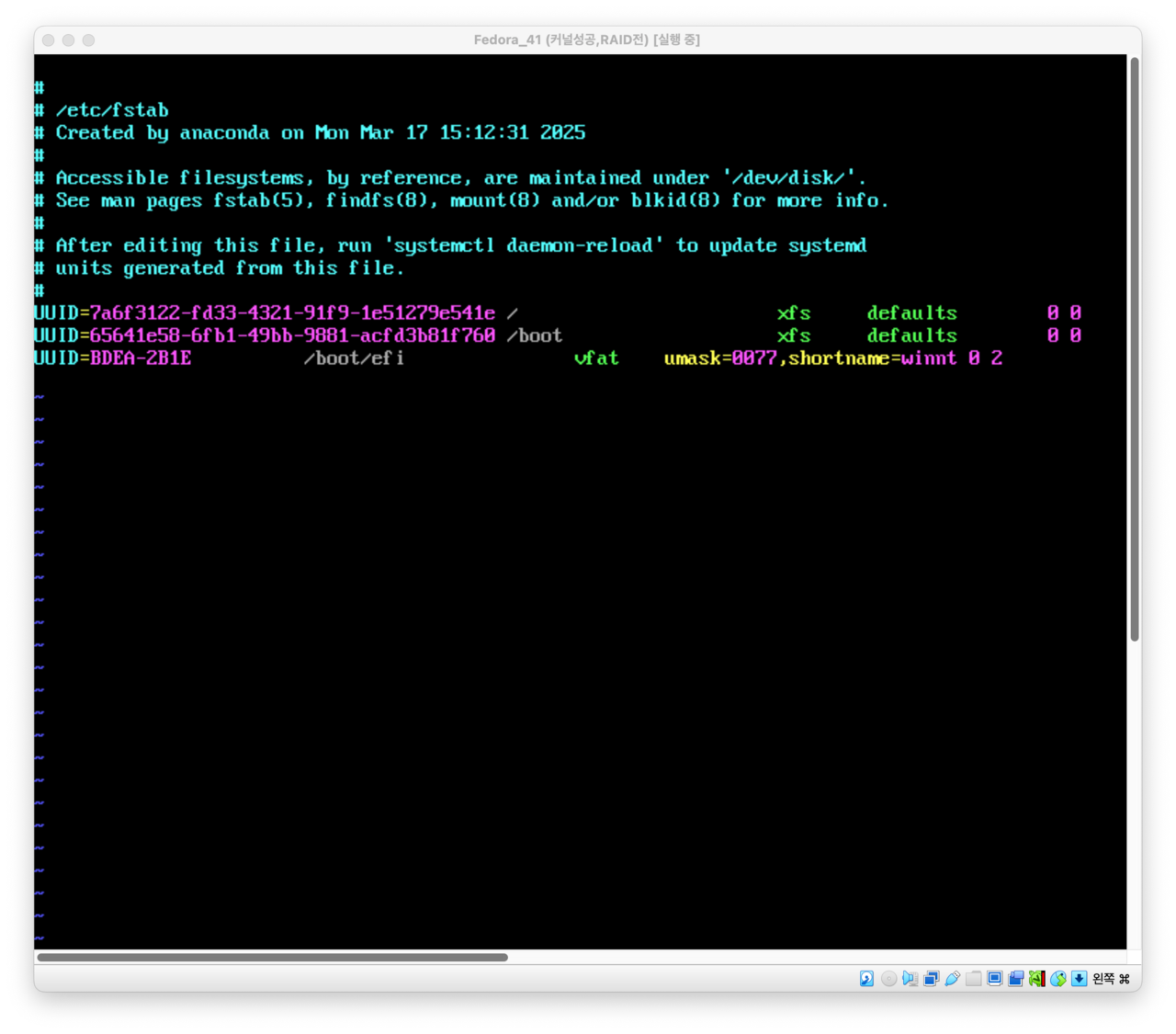Viewport: 1176px width, 1034px height.
Task: Click the UUID=BDEA-2B1E entry in fstab
Action: (x=112, y=358)
